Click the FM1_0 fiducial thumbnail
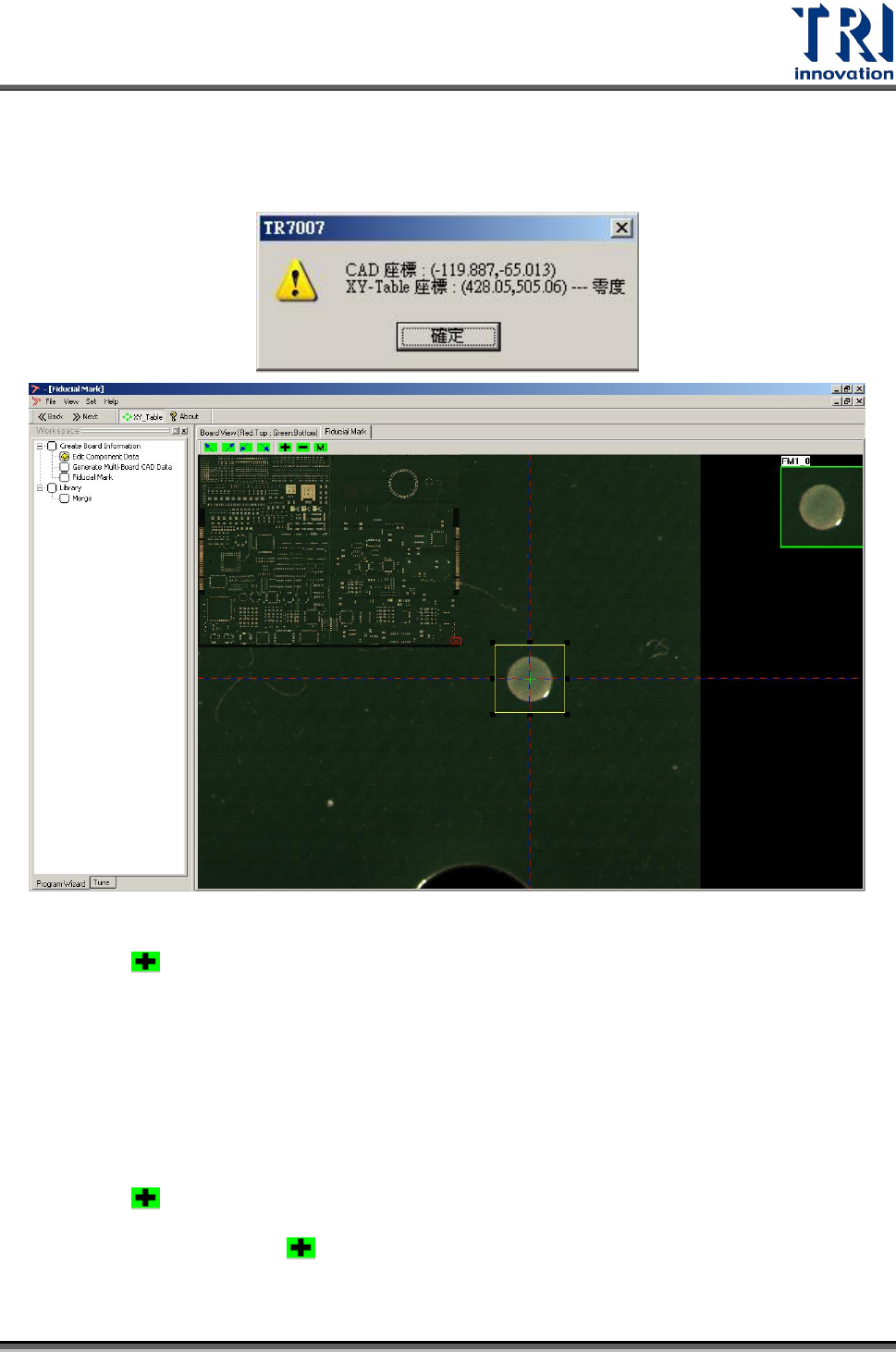 [822, 507]
